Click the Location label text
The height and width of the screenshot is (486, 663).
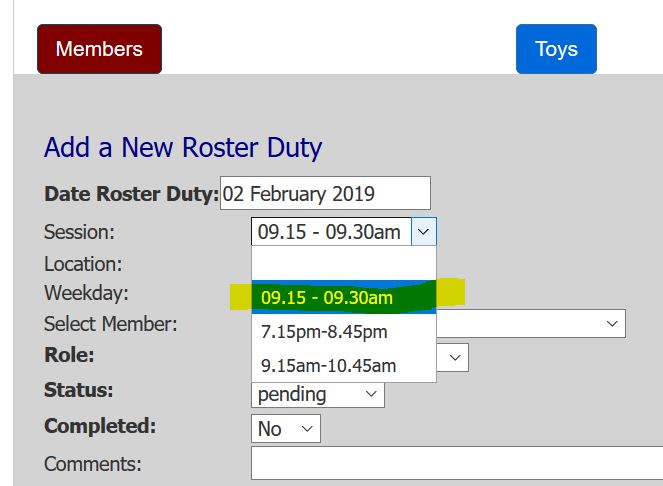83,264
